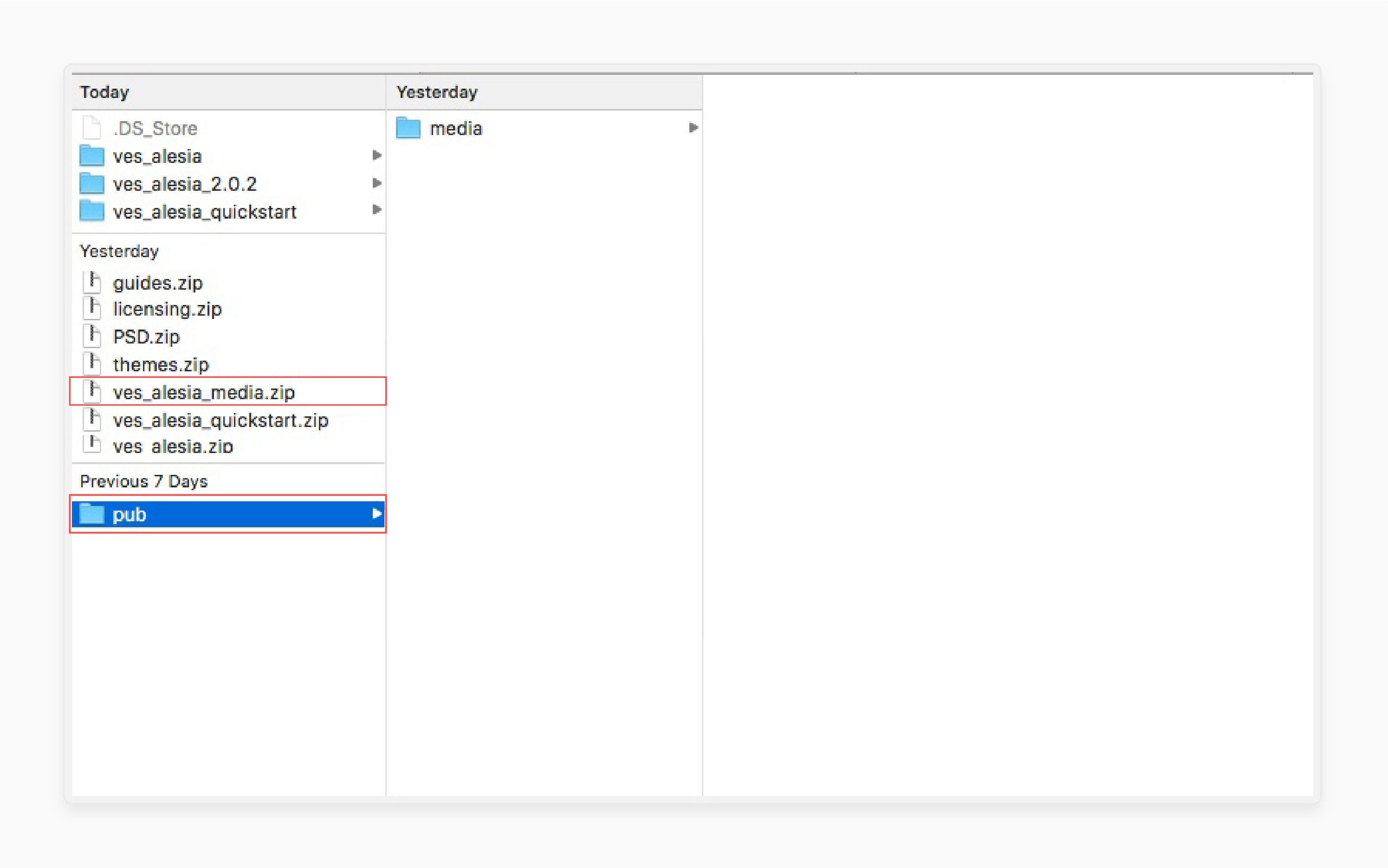The width and height of the screenshot is (1388, 868).
Task: Expand the pub folder arrow
Action: [376, 513]
